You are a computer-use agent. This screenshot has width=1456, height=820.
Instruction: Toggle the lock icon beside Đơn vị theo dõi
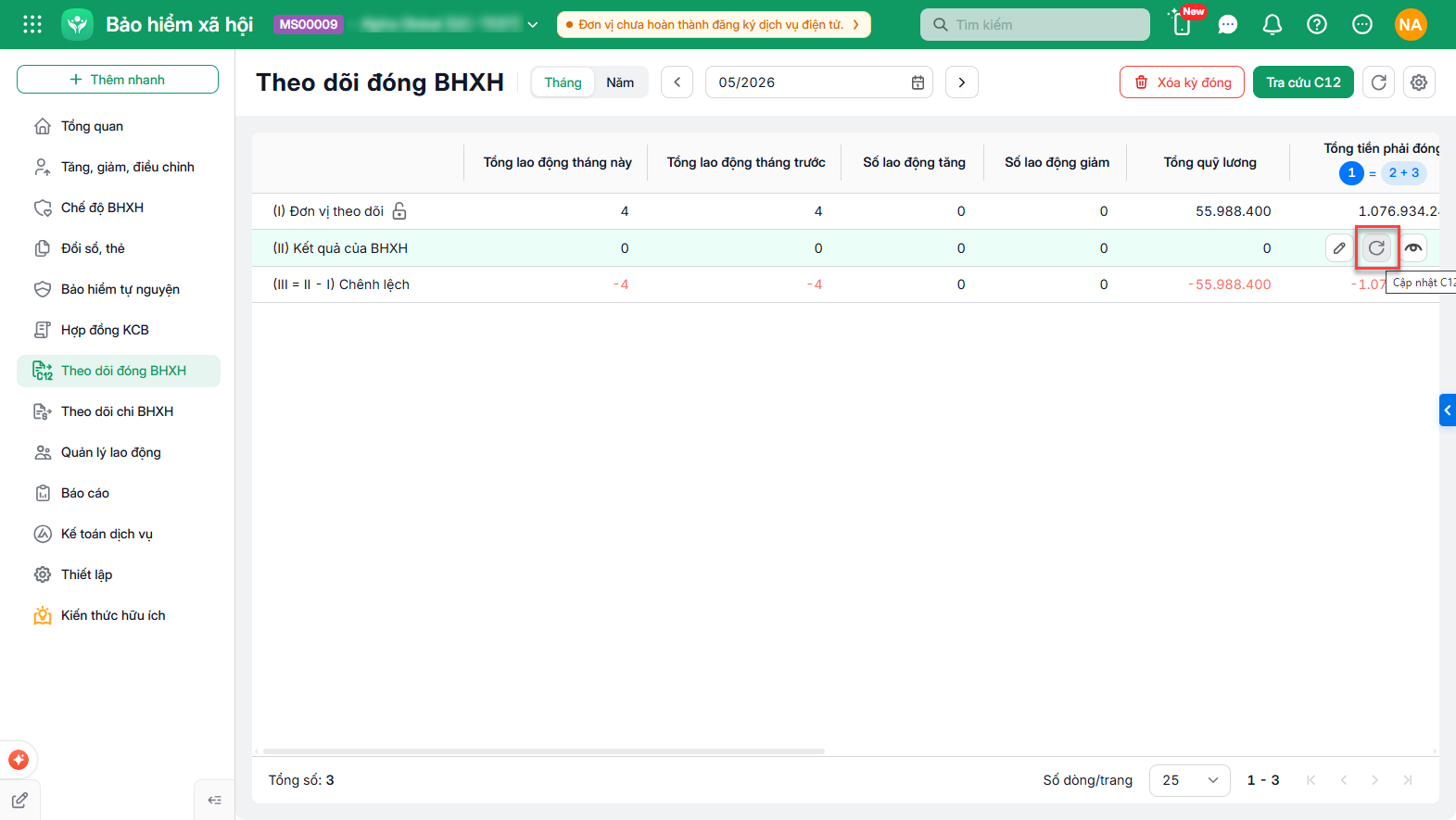coord(399,211)
